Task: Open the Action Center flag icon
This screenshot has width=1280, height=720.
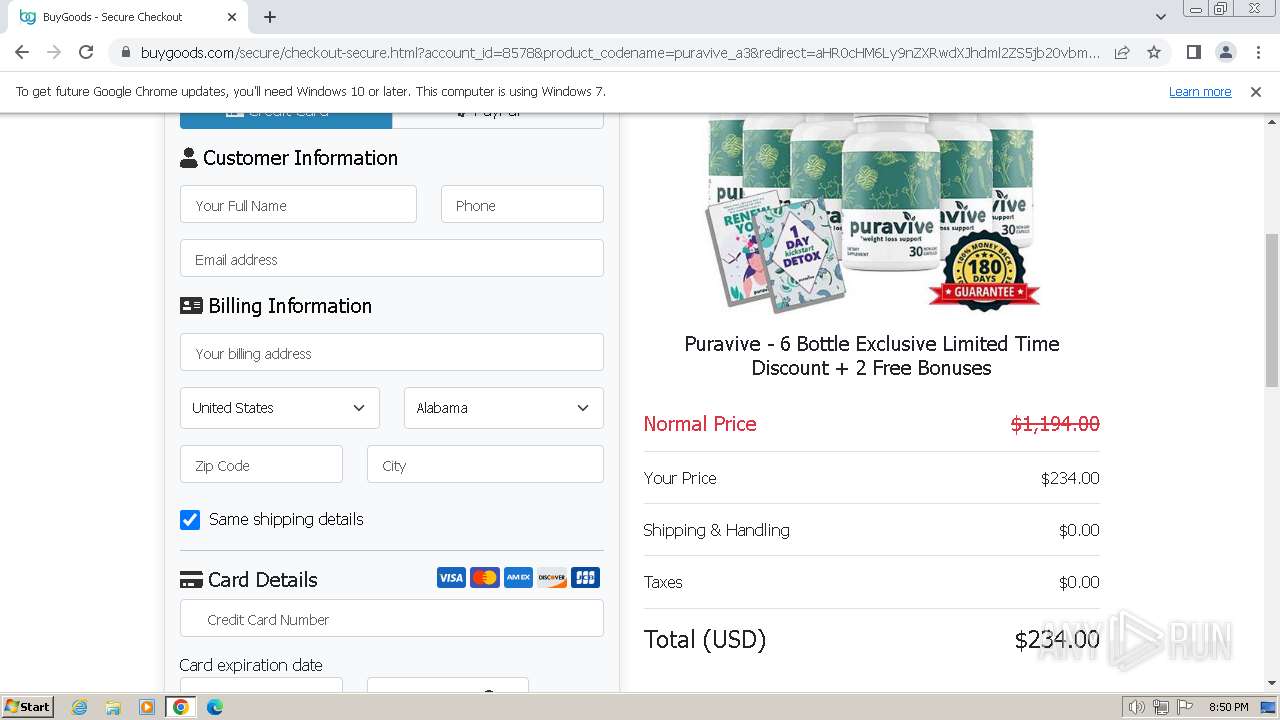Action: tap(1185, 707)
